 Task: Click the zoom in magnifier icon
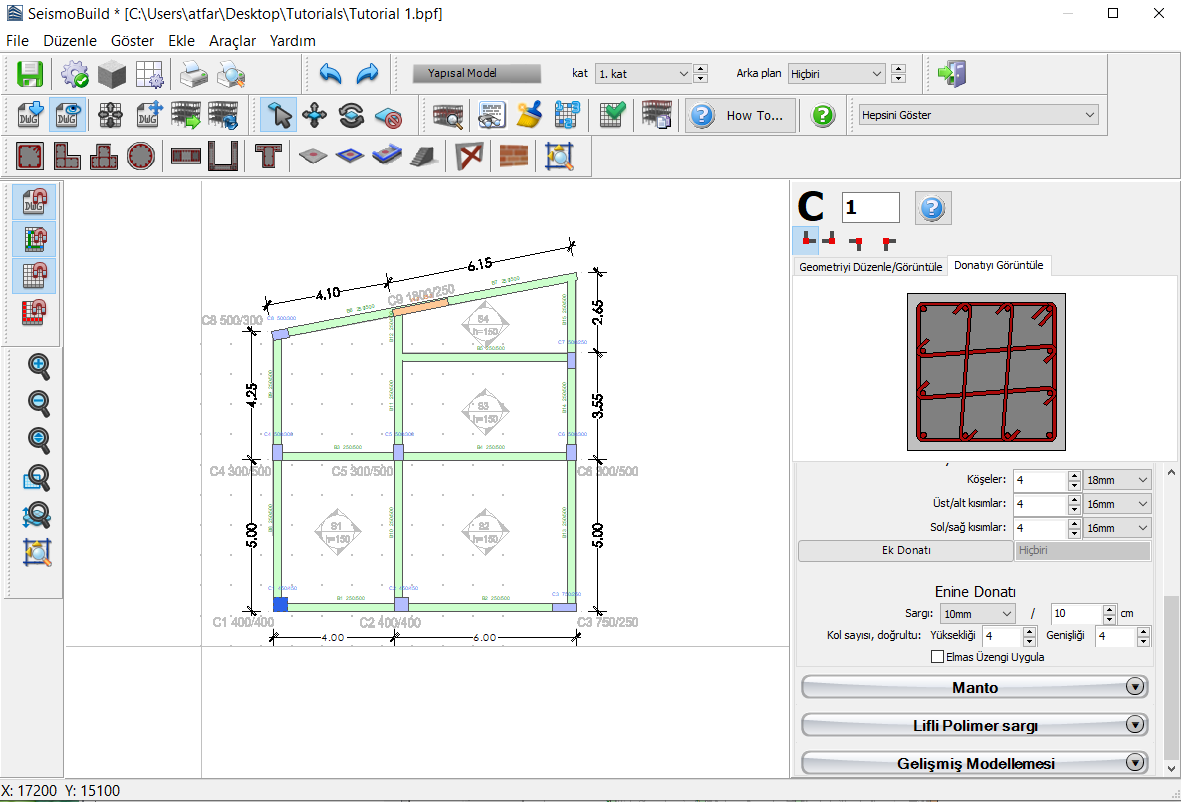click(x=38, y=367)
